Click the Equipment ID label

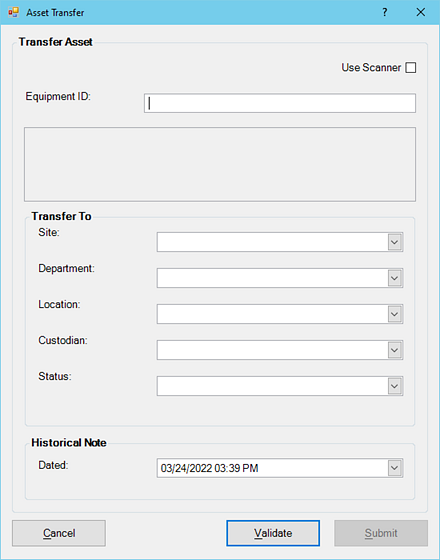tap(58, 96)
